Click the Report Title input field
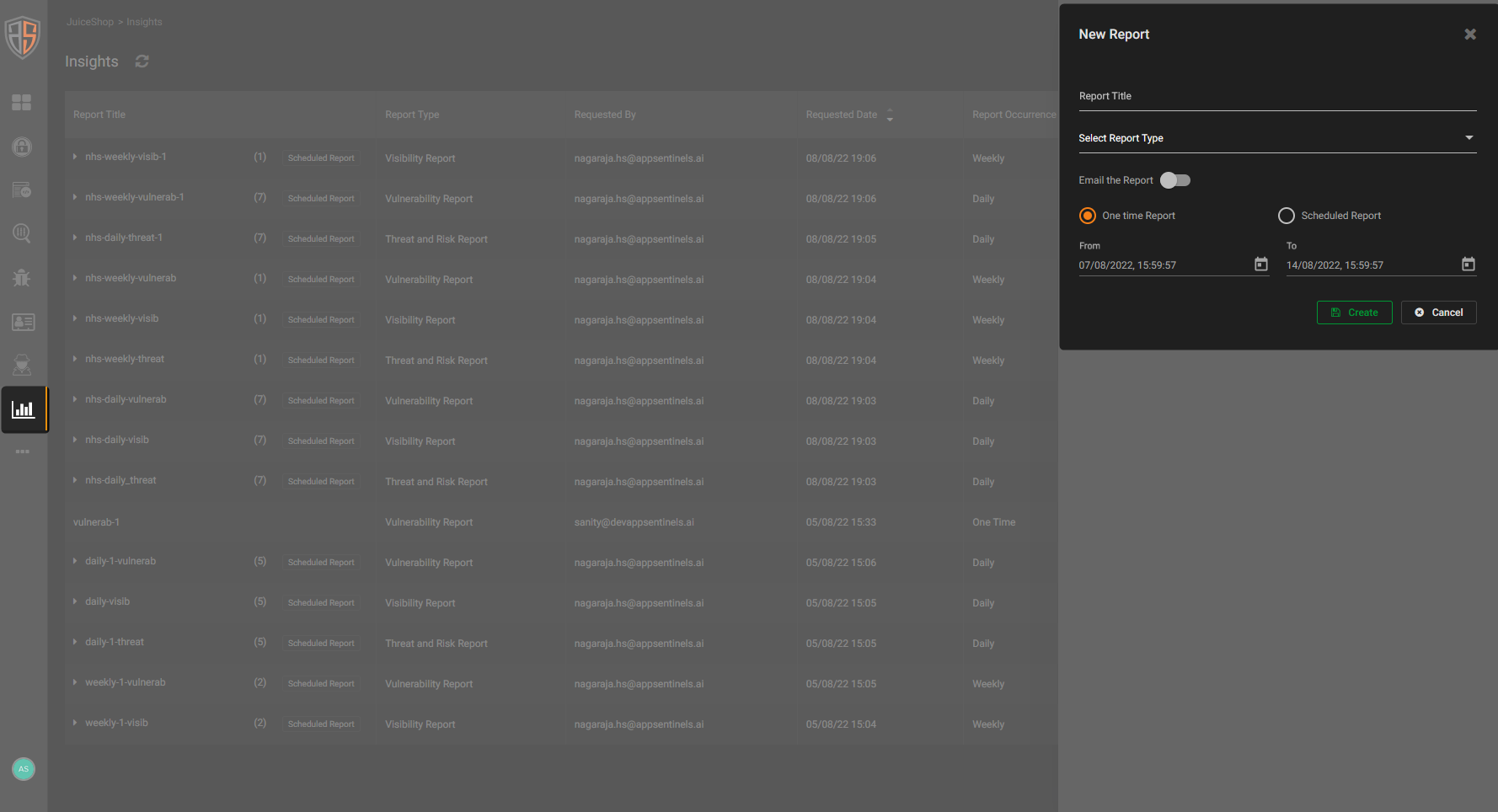1498x812 pixels. [1277, 97]
